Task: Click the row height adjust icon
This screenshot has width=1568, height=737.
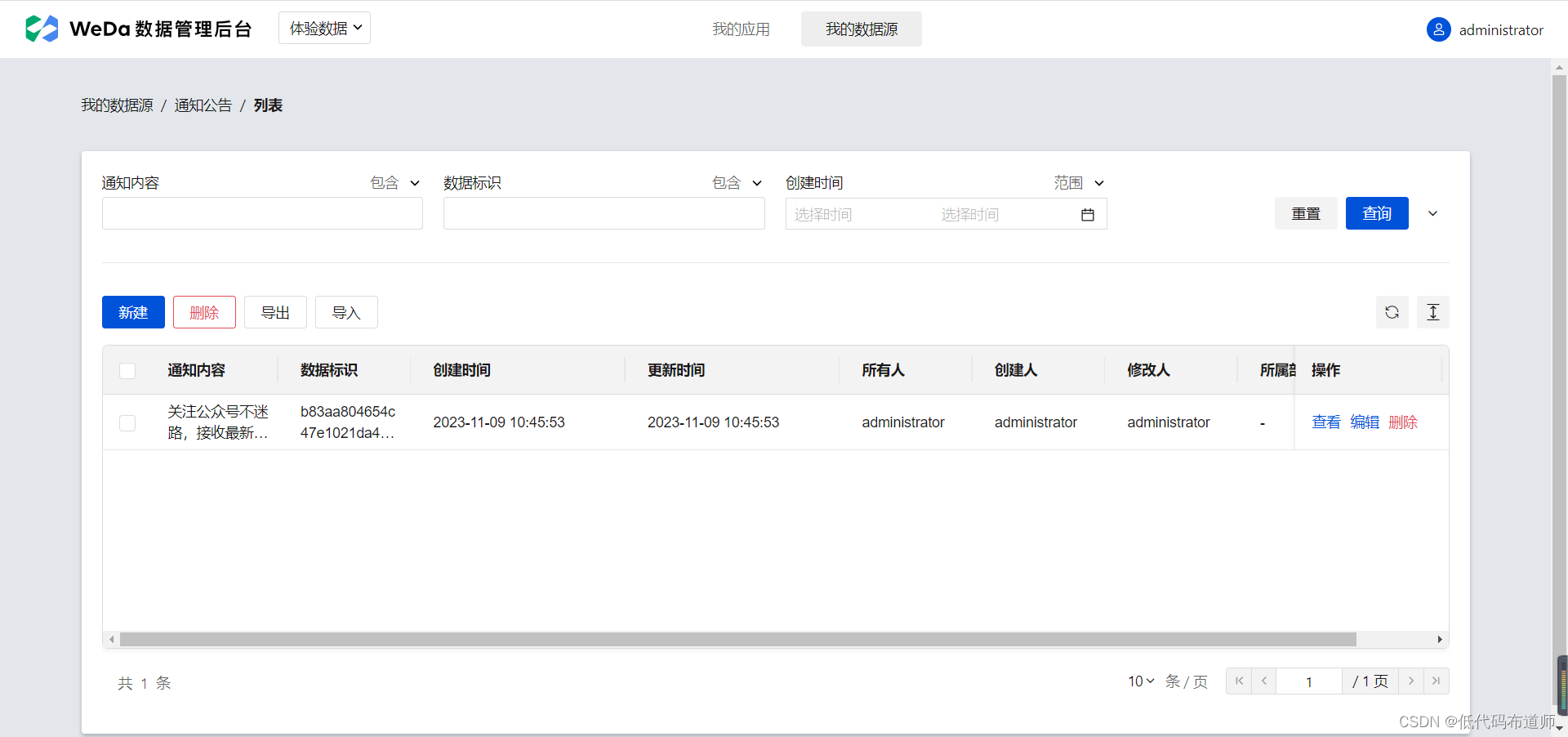Action: [x=1433, y=312]
